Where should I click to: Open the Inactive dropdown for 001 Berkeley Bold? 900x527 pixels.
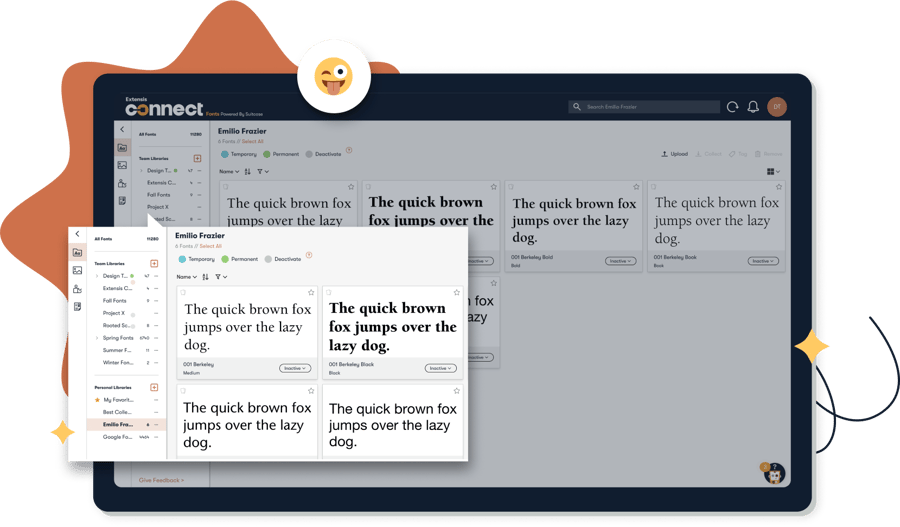(x=620, y=261)
